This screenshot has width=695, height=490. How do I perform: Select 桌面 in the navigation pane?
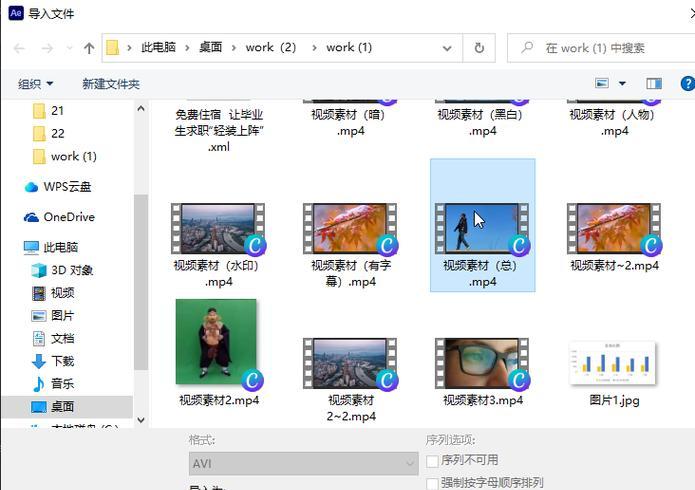click(66, 407)
